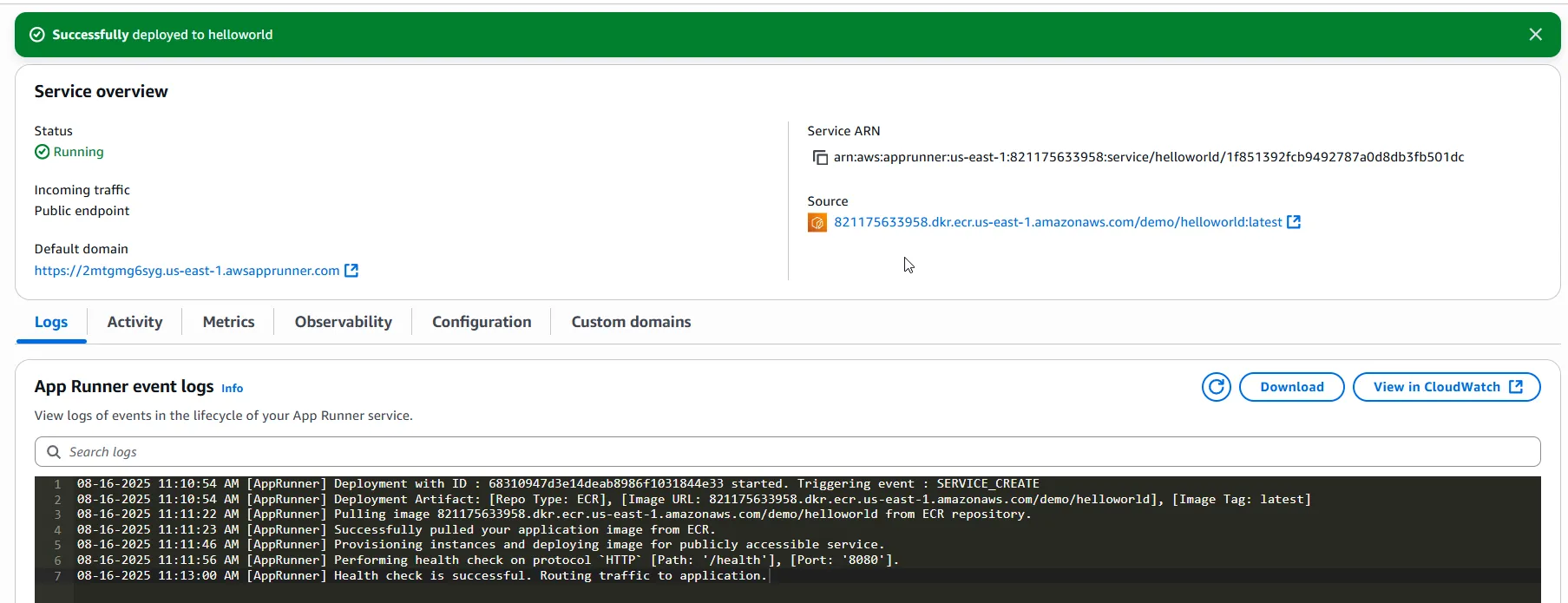This screenshot has width=1568, height=603.
Task: Click the Running status check icon
Action: pyautogui.click(x=42, y=152)
